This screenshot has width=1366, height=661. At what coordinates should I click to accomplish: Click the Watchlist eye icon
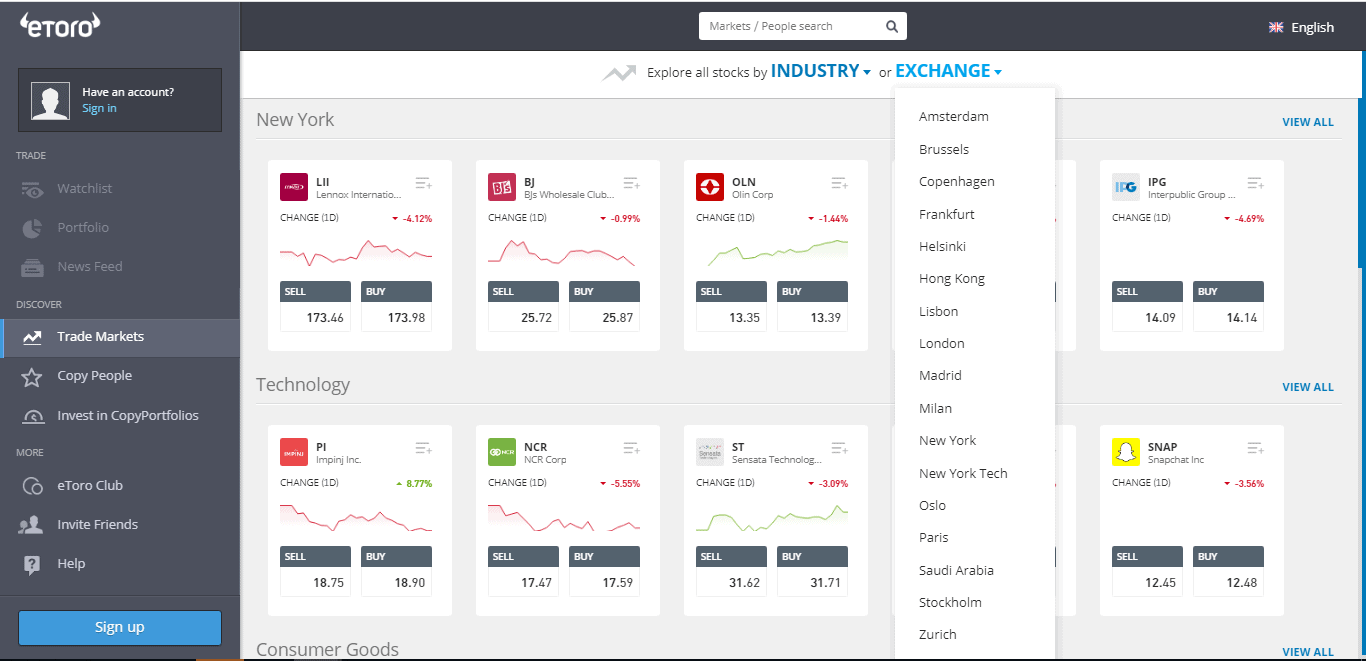[32, 189]
